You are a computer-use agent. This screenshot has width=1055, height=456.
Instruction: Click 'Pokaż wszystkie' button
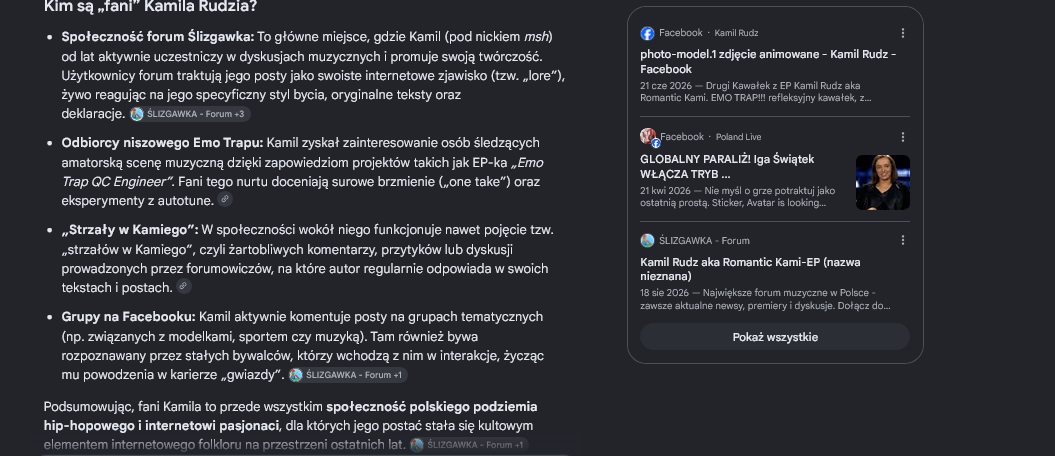point(775,337)
